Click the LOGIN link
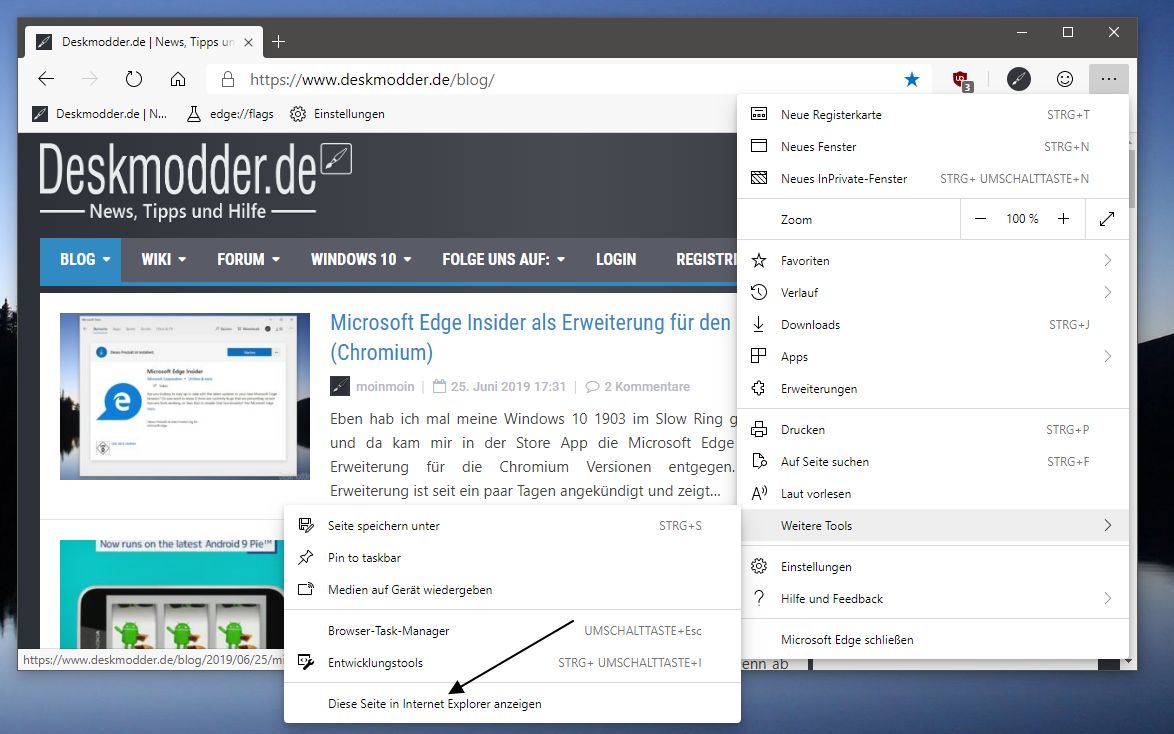1174x734 pixels. 616,260
